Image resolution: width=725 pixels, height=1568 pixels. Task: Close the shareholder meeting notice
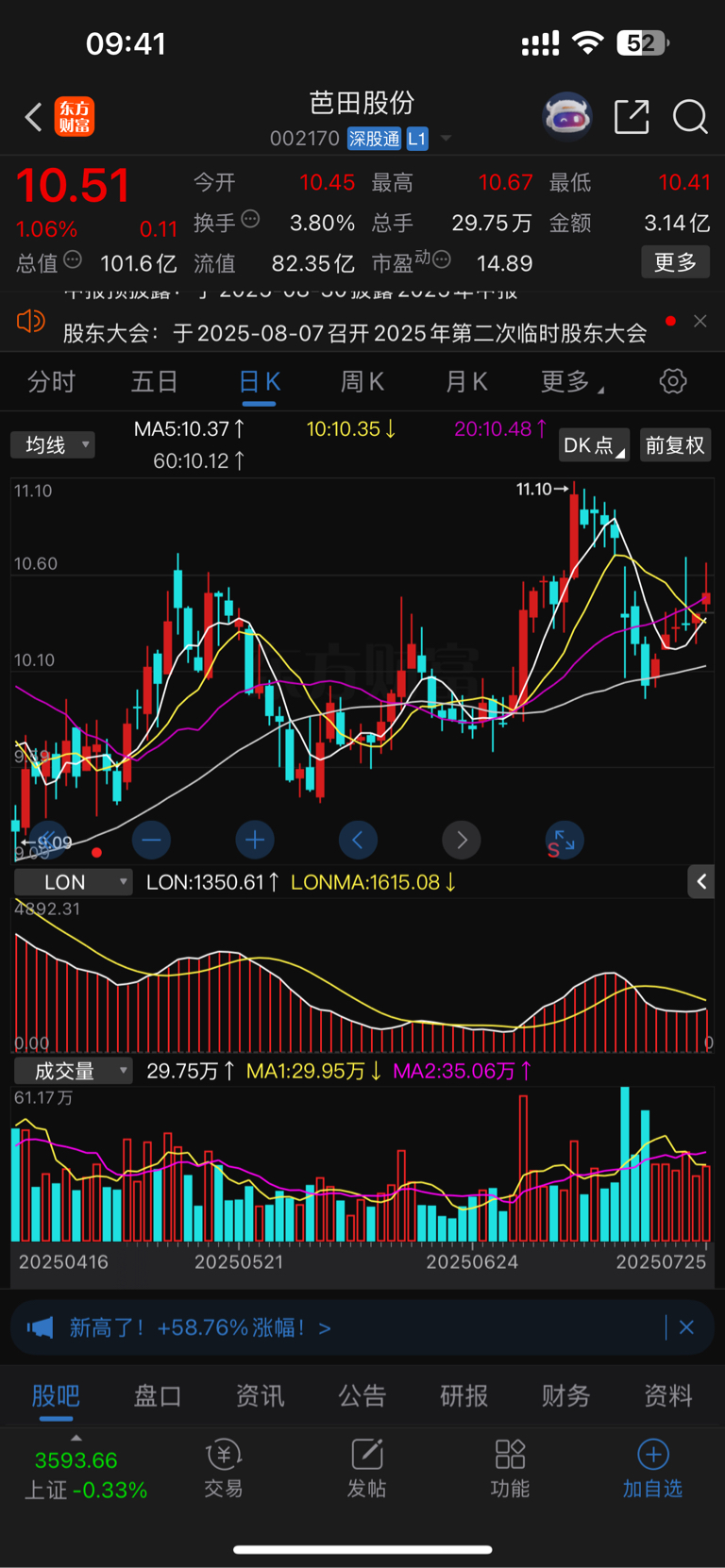(x=700, y=321)
